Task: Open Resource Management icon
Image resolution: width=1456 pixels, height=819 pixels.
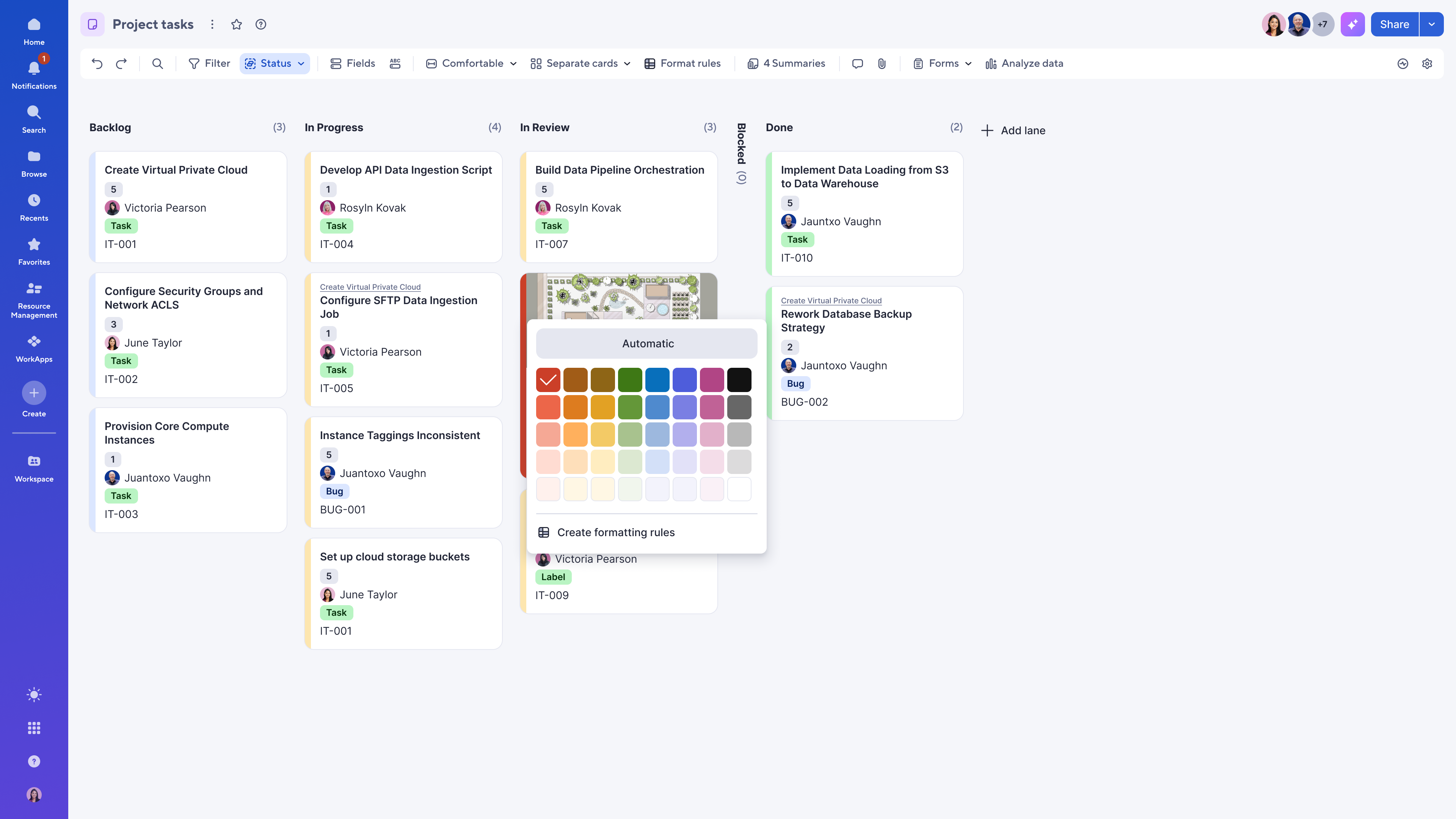Action: coord(34,288)
